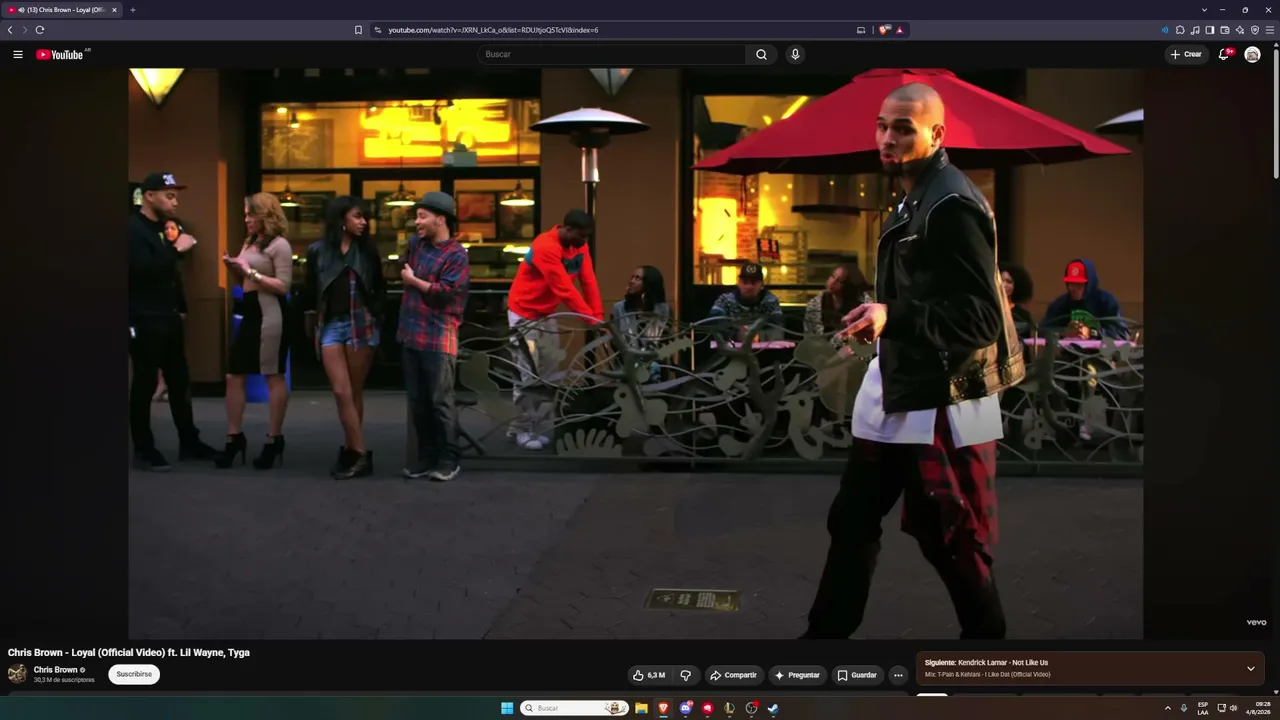Expand the Siguiente playlist panel chevron
This screenshot has height=720, width=1280.
pyautogui.click(x=1250, y=668)
